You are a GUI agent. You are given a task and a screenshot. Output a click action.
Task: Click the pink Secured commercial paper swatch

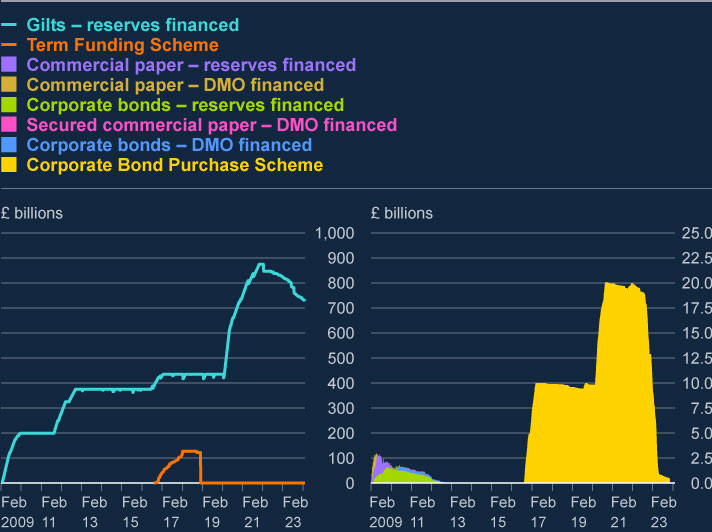[9, 124]
